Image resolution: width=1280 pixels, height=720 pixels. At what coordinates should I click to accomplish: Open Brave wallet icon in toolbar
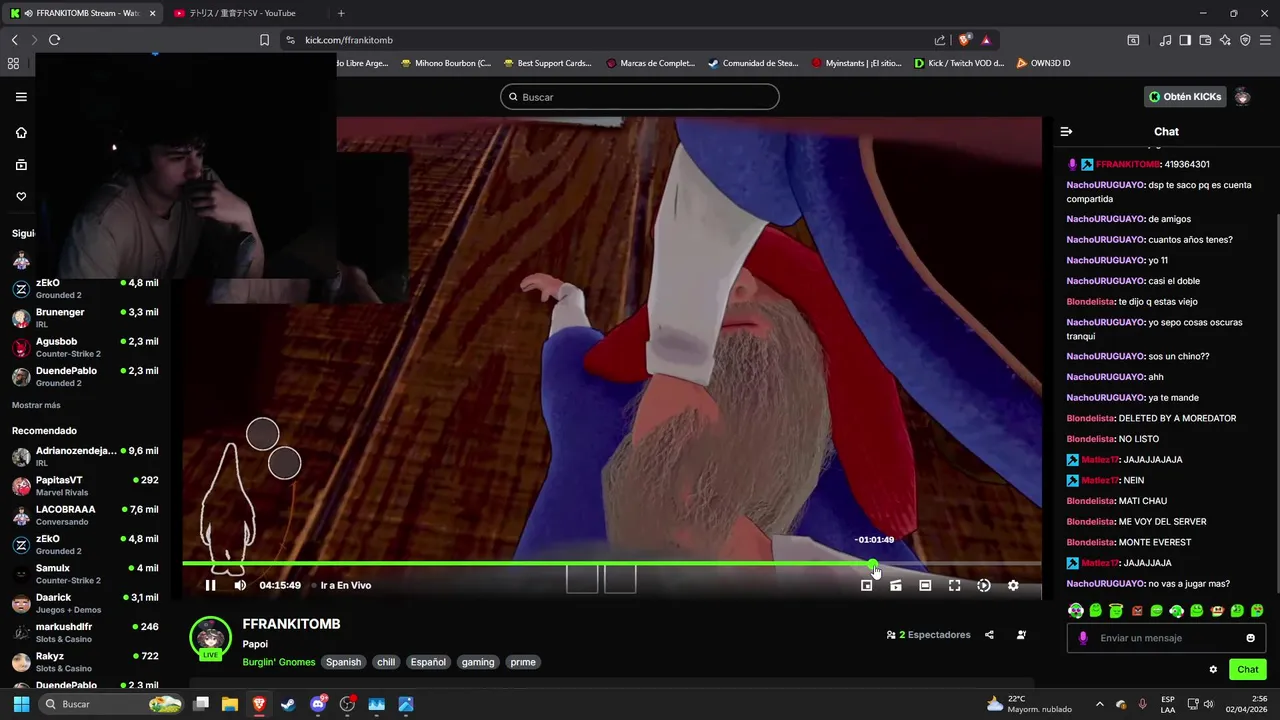[x=1205, y=40]
